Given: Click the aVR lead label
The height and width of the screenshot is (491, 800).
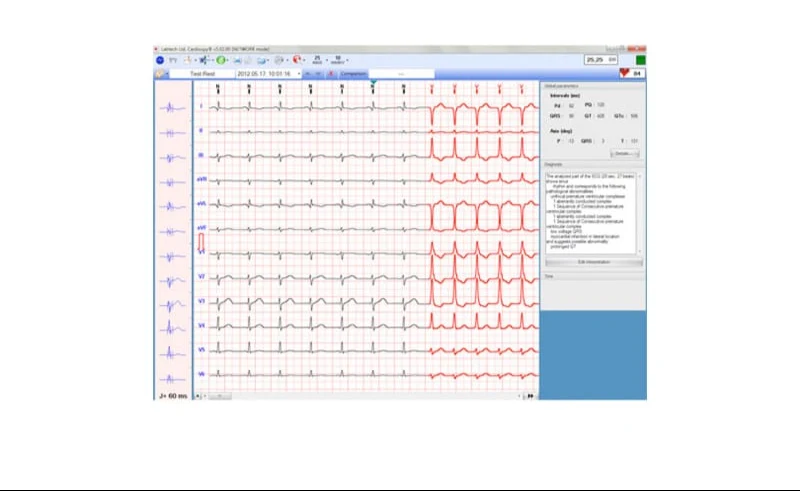Looking at the screenshot, I should tap(202, 179).
